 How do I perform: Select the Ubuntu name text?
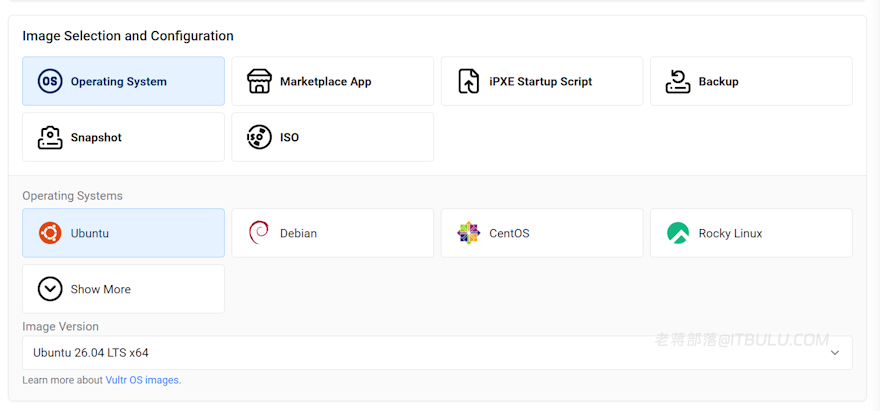(x=90, y=233)
